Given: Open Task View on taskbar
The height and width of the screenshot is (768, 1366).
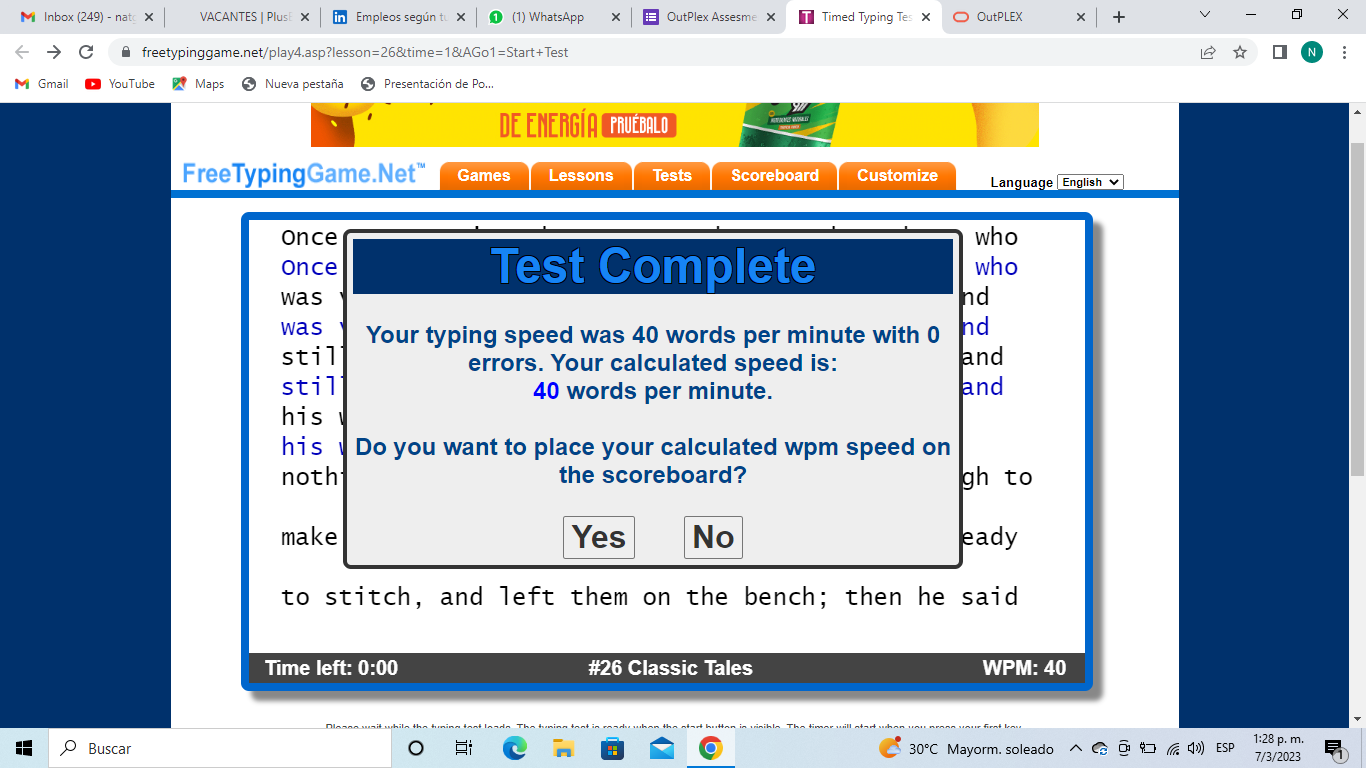Looking at the screenshot, I should 464,748.
